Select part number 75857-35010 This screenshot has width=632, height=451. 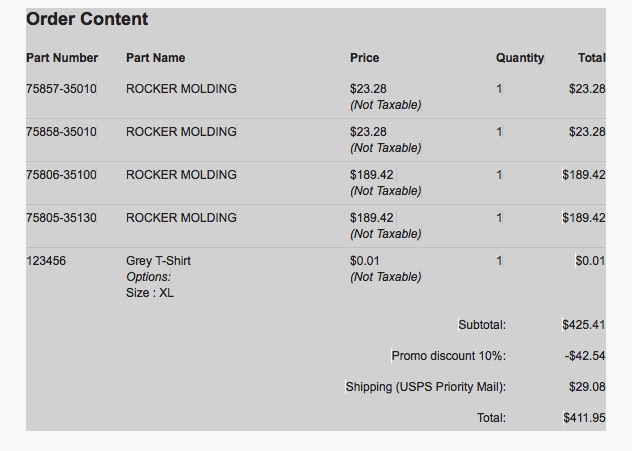tap(61, 89)
